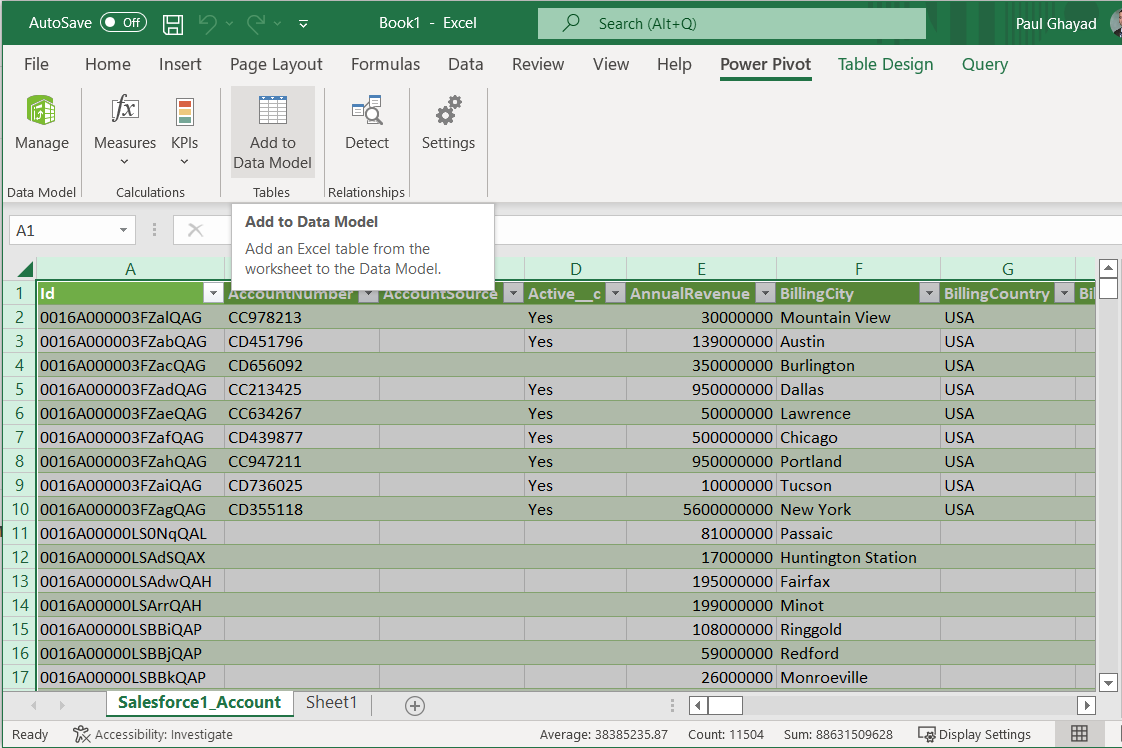Open Display Settings in status bar

(x=975, y=734)
